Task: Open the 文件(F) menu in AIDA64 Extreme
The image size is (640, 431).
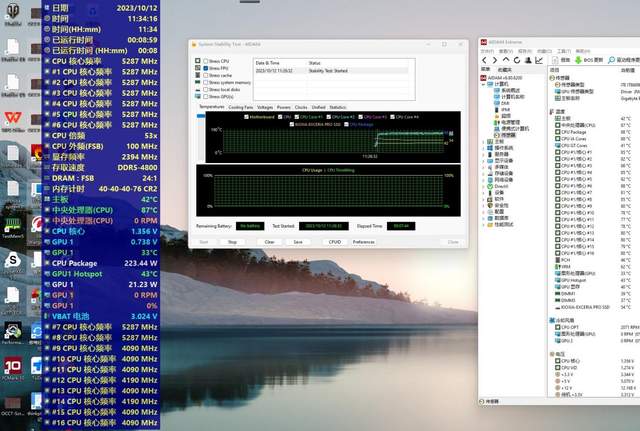Action: 487,51
